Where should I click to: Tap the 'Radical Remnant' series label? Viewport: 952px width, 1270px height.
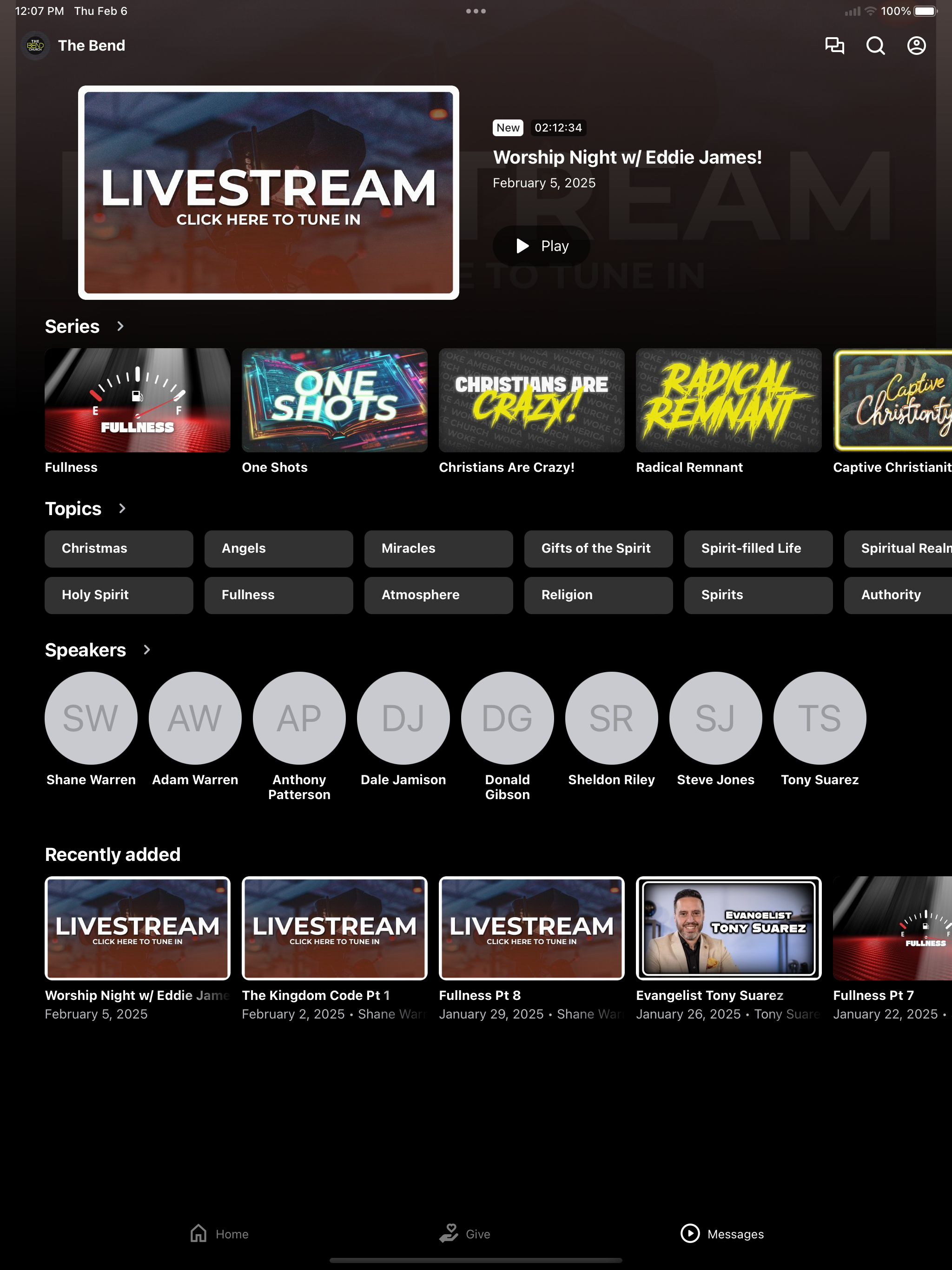[x=690, y=467]
